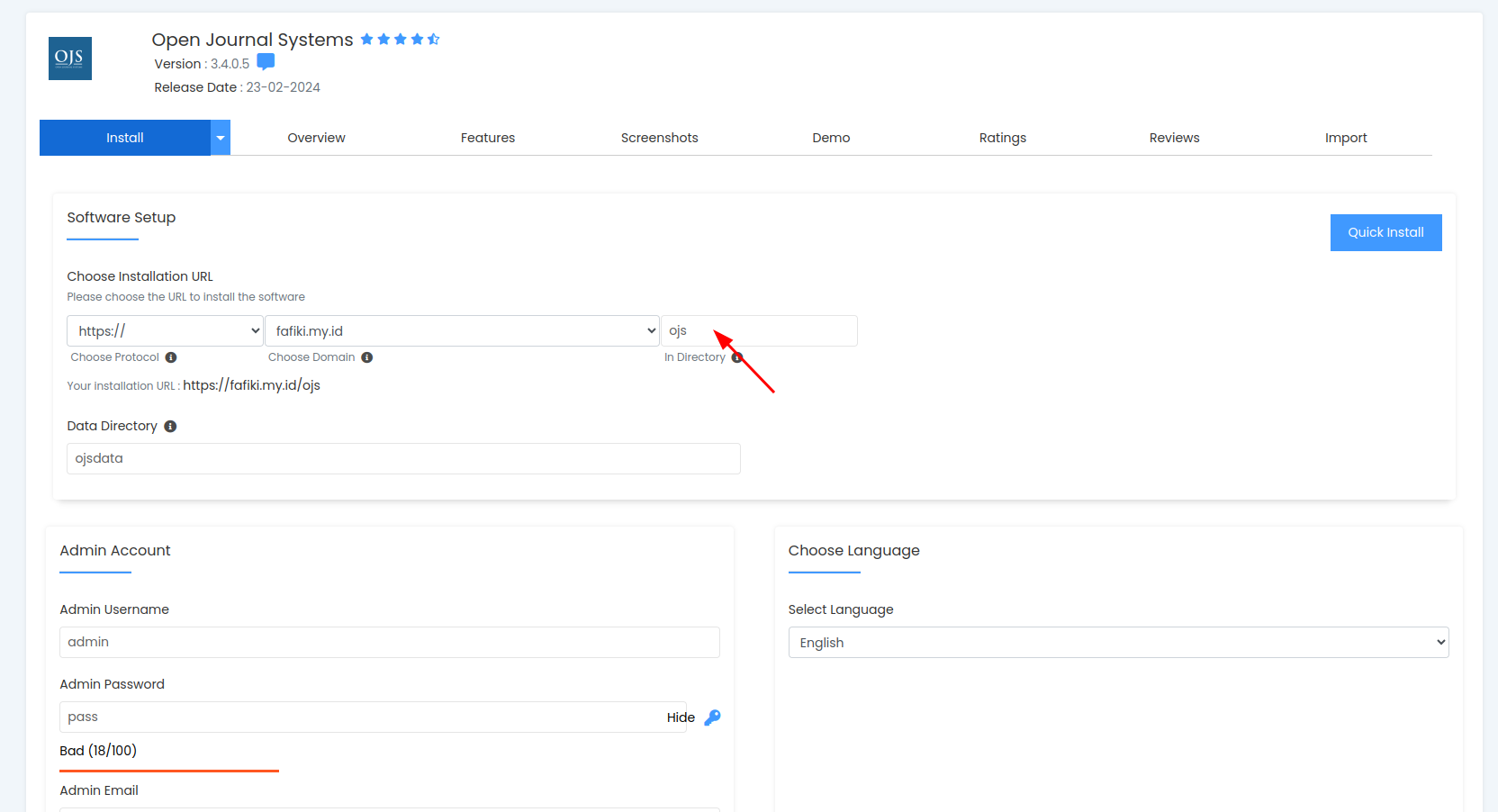Expand the Install button dropdown arrow
Screen dimensions: 1498x812
221,138
